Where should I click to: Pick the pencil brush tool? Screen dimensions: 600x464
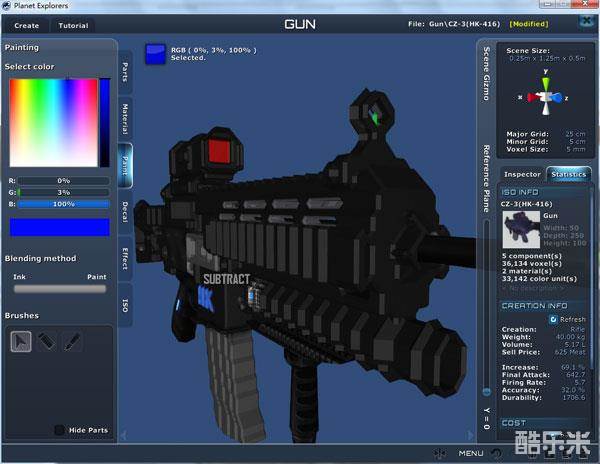(x=71, y=341)
